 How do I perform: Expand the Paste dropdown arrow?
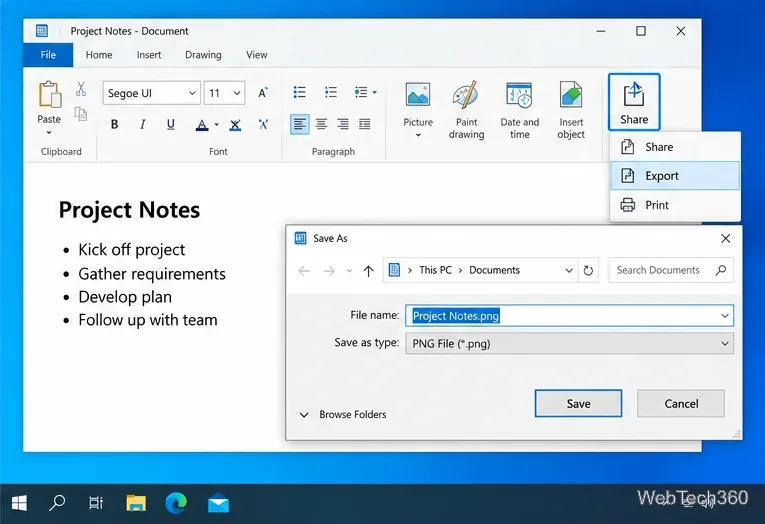pos(49,132)
